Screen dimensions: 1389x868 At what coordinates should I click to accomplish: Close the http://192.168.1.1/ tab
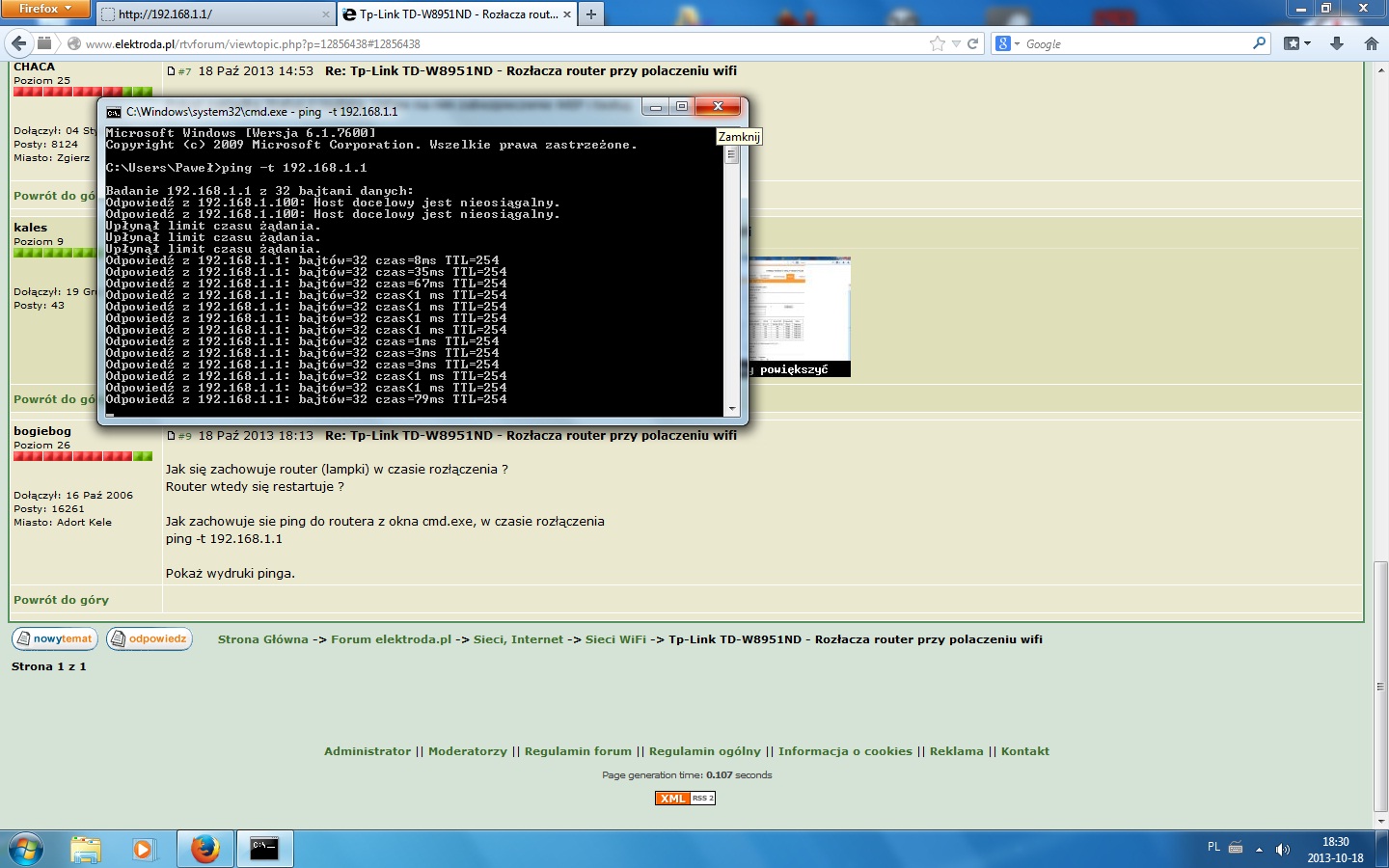pos(325,14)
